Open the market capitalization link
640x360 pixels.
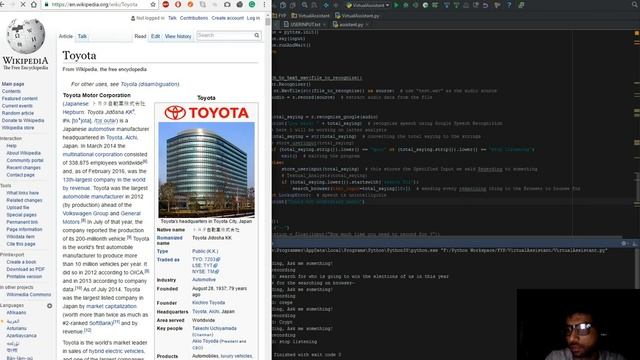click(x=111, y=306)
